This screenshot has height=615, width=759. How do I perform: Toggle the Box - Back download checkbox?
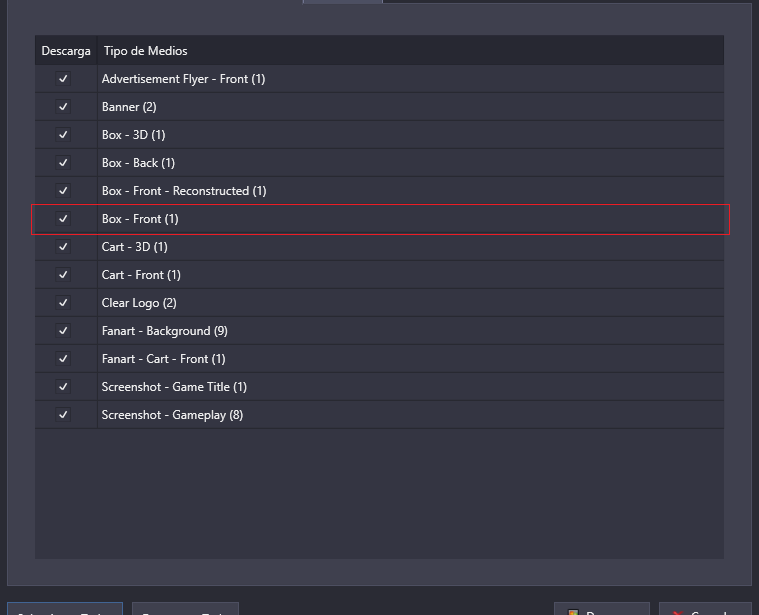point(63,163)
